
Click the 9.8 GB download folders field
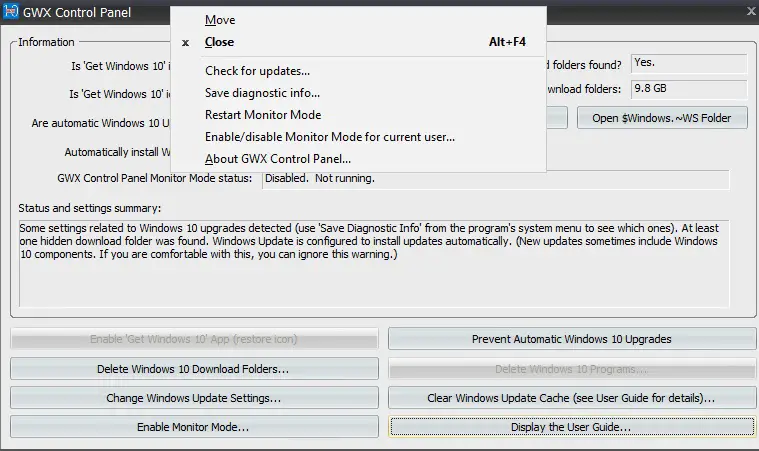(x=689, y=89)
